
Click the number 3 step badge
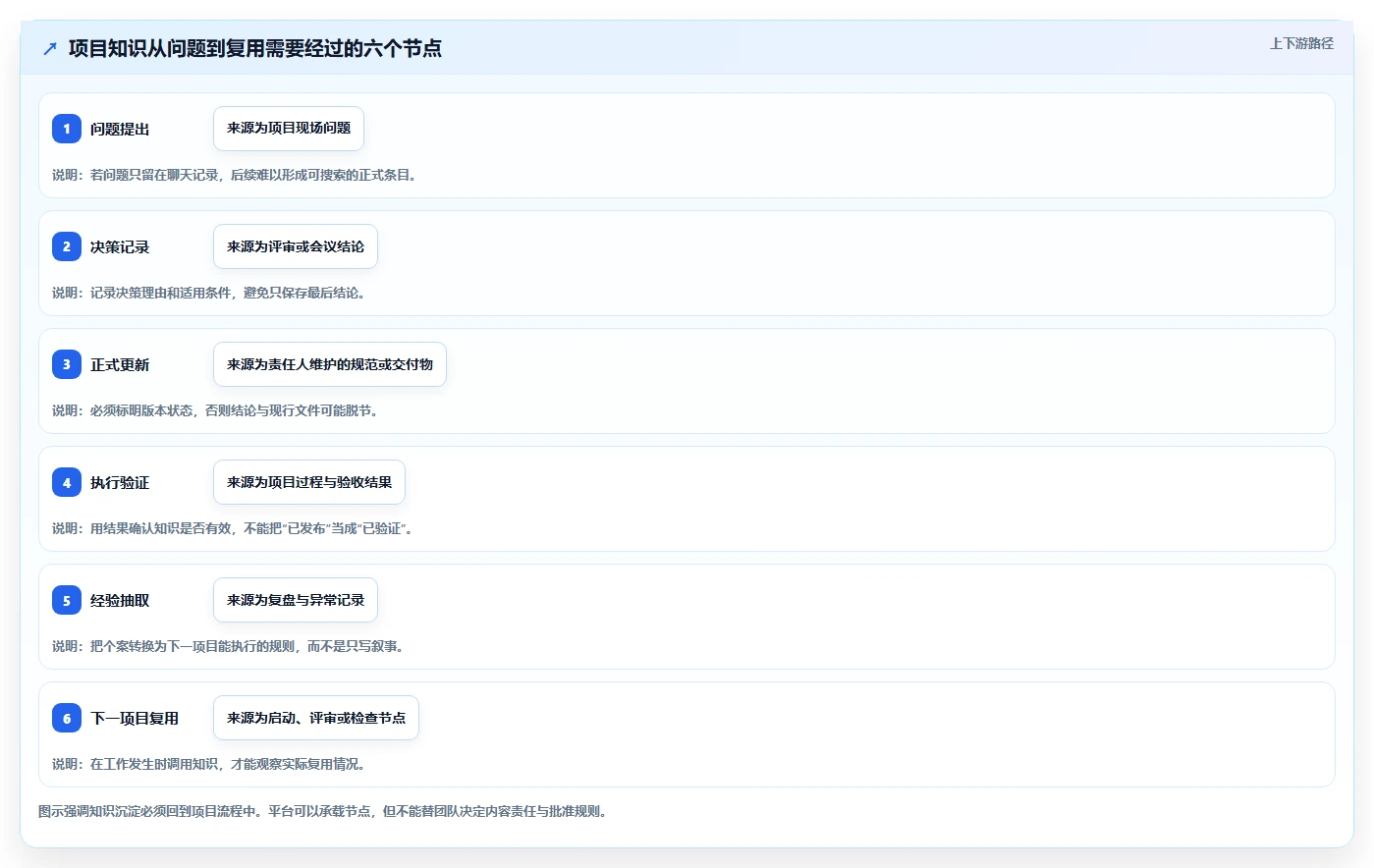[67, 364]
